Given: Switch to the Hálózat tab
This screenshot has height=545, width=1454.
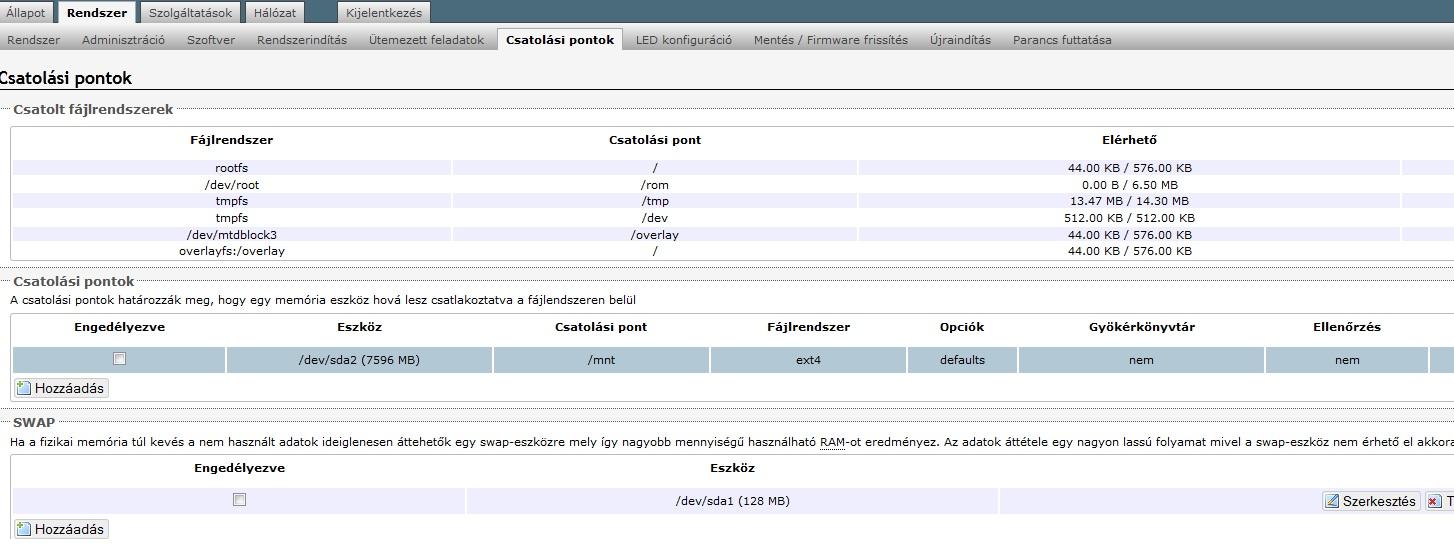Looking at the screenshot, I should (274, 13).
